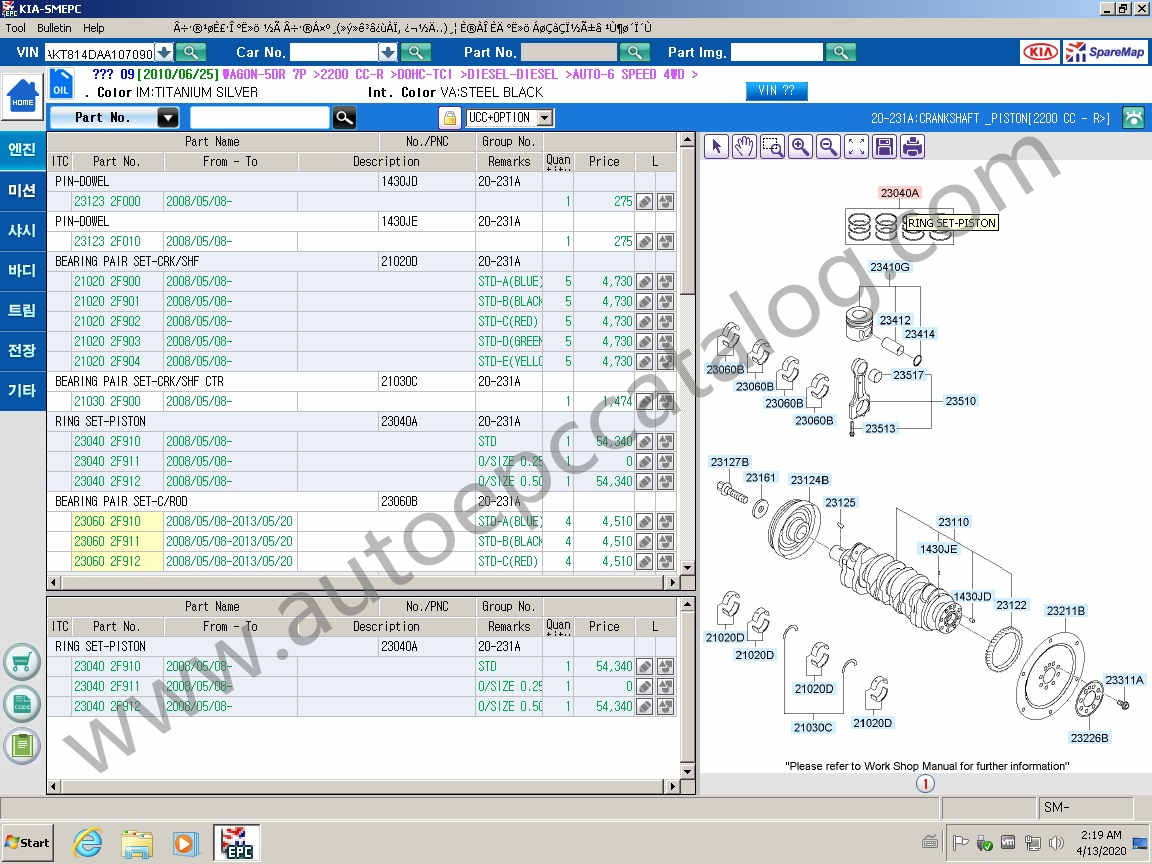Choose the zoom-to-region tool
Image resolution: width=1152 pixels, height=864 pixels.
pyautogui.click(x=772, y=147)
